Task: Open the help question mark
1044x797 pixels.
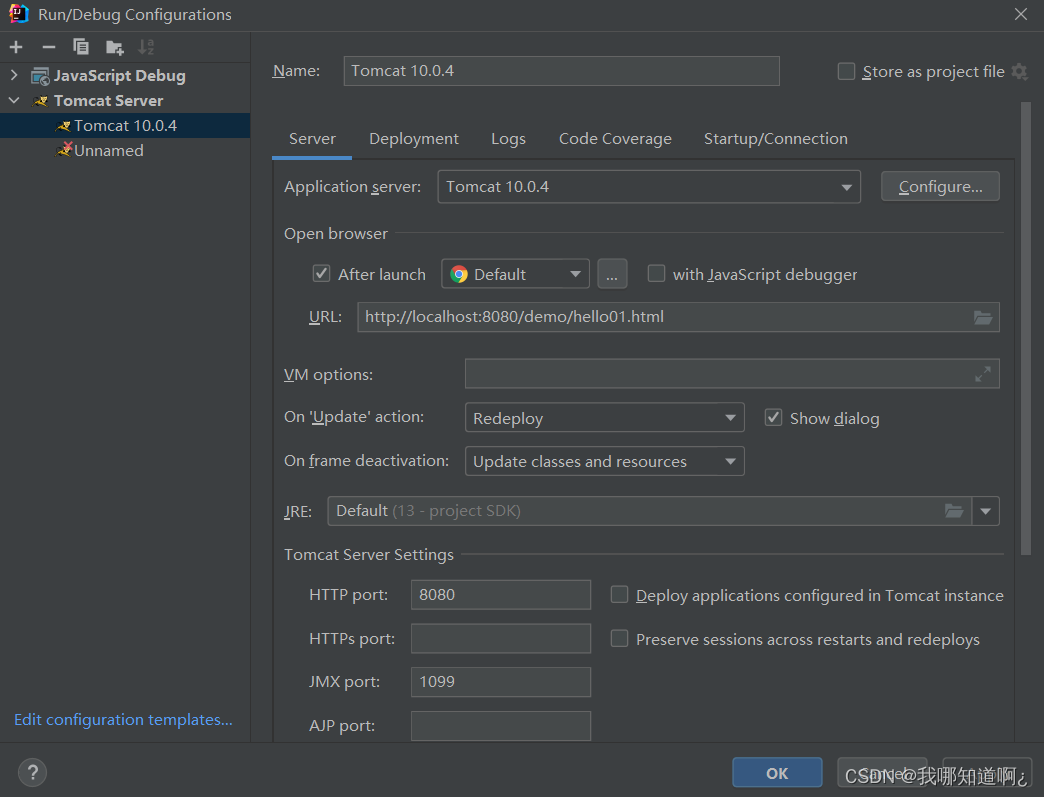Action: pos(33,772)
